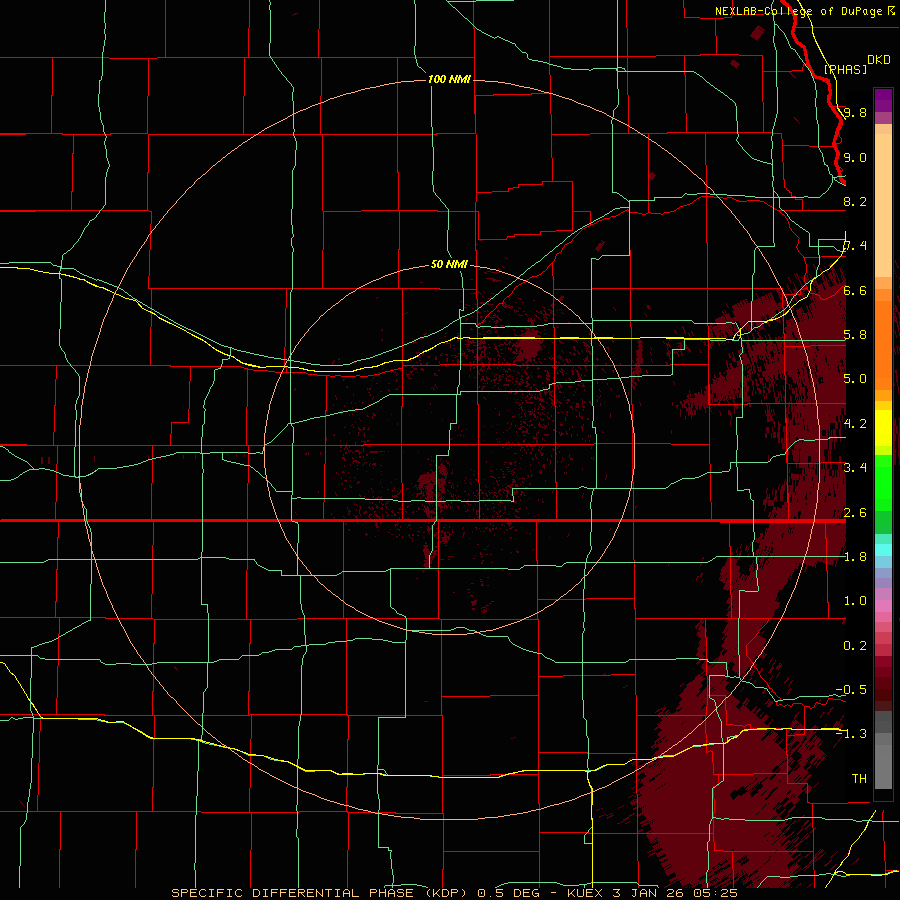900x900 pixels.
Task: Click the 1.8 legend value
Action: (855, 557)
